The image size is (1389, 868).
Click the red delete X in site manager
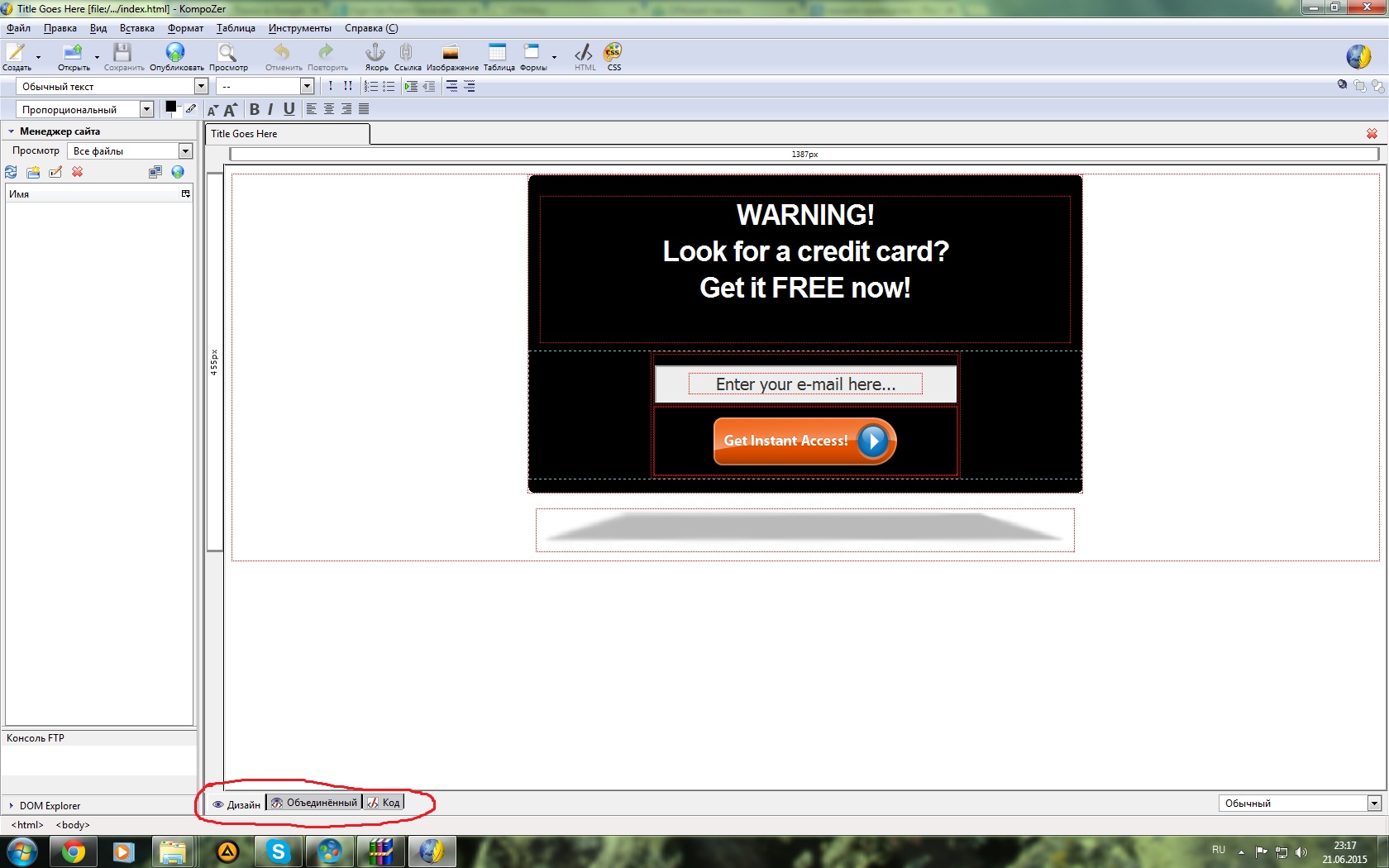[x=77, y=172]
